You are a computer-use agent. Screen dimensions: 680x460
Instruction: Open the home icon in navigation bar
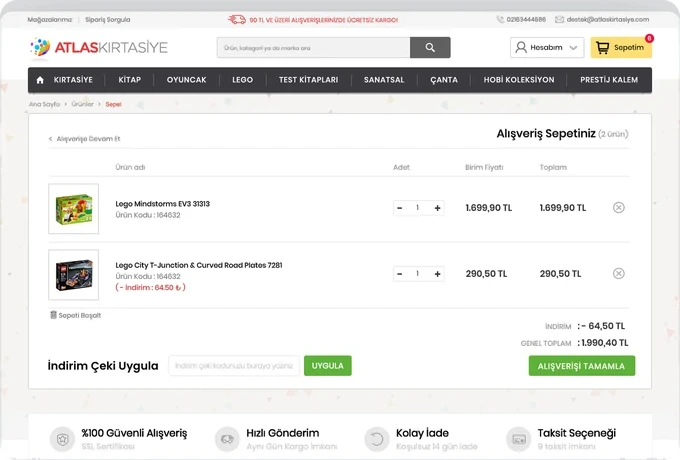[x=40, y=80]
